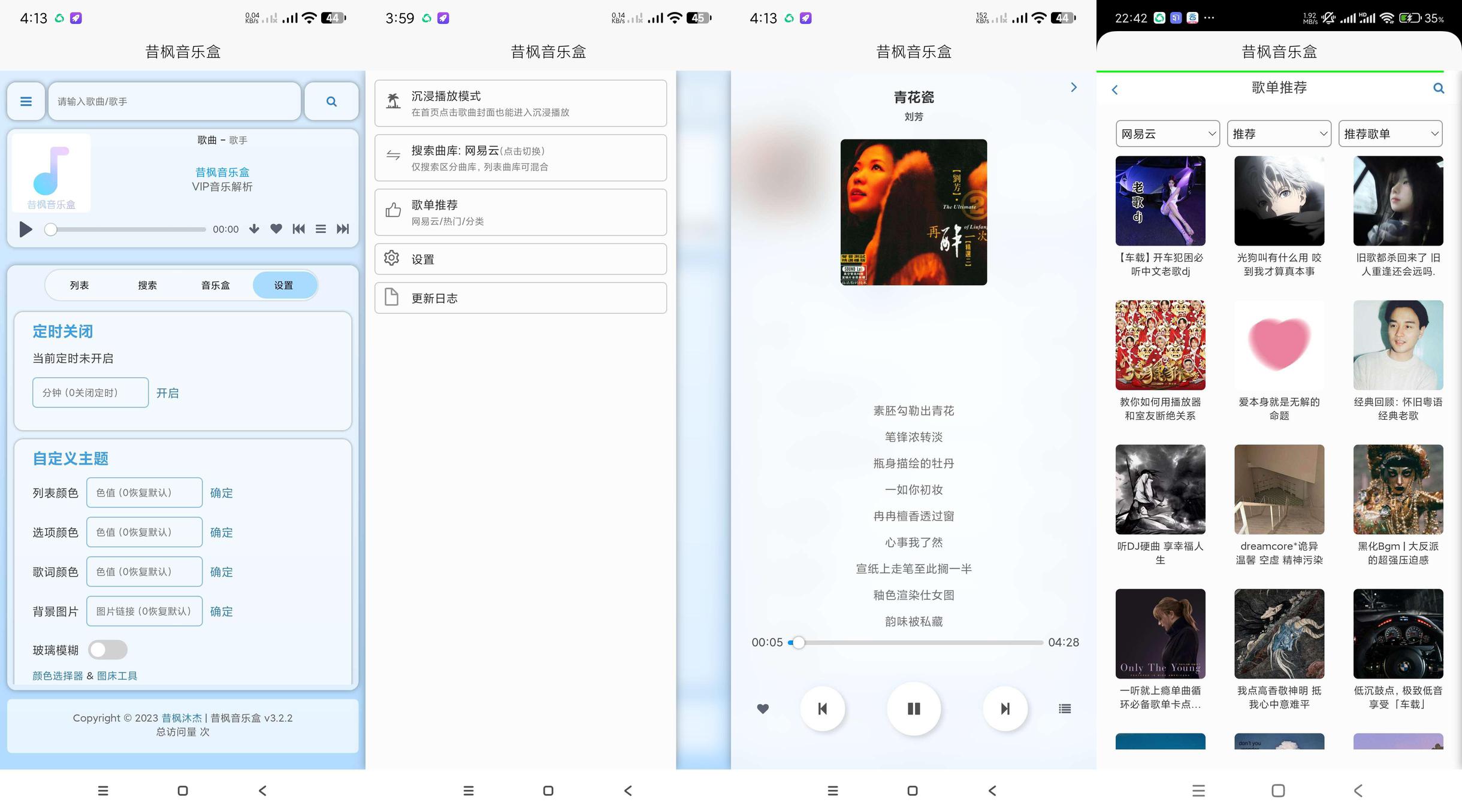Click the heart icon in the mini player
The image size is (1462, 812).
click(x=276, y=229)
